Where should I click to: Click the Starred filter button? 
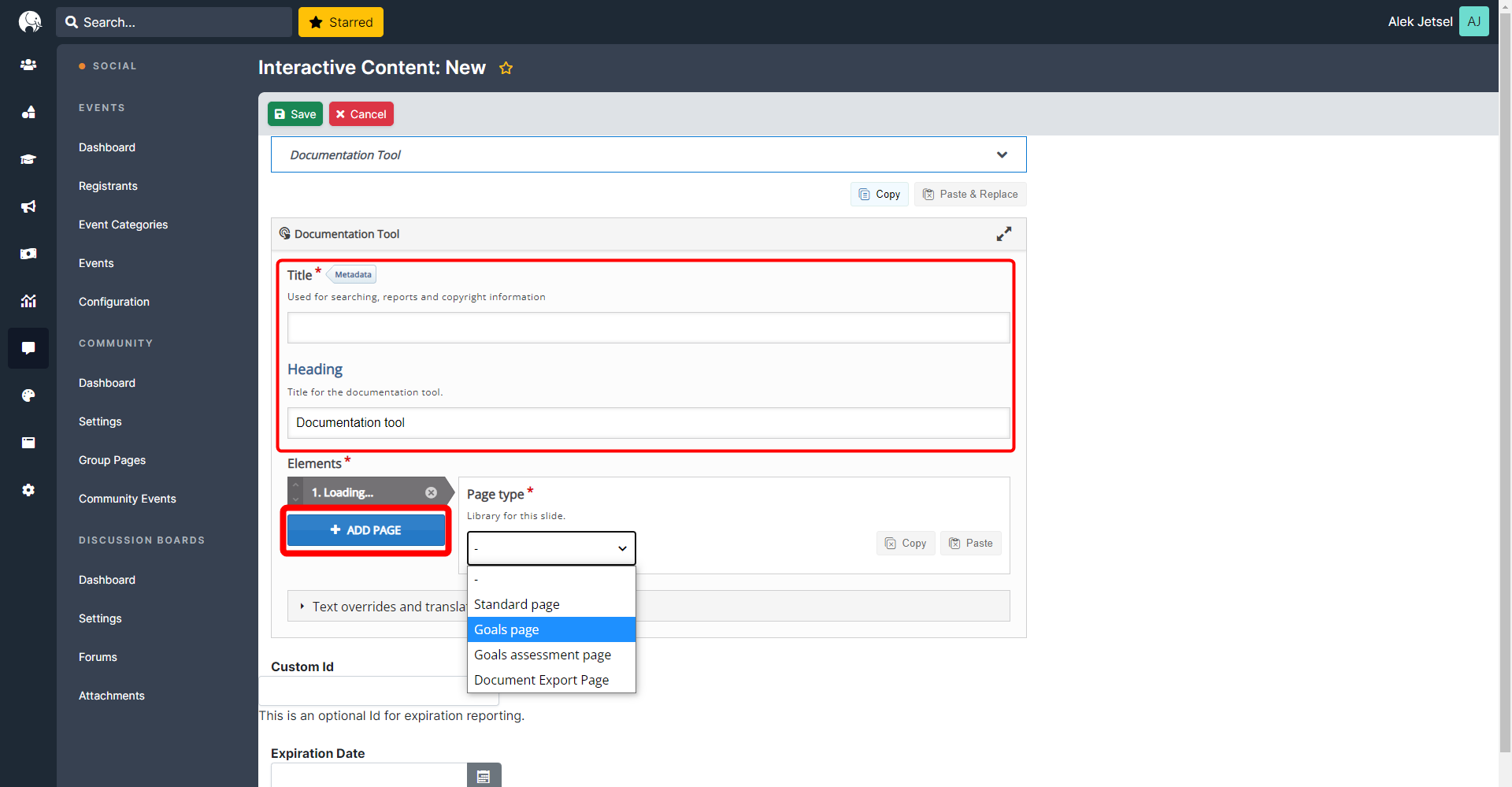click(340, 22)
